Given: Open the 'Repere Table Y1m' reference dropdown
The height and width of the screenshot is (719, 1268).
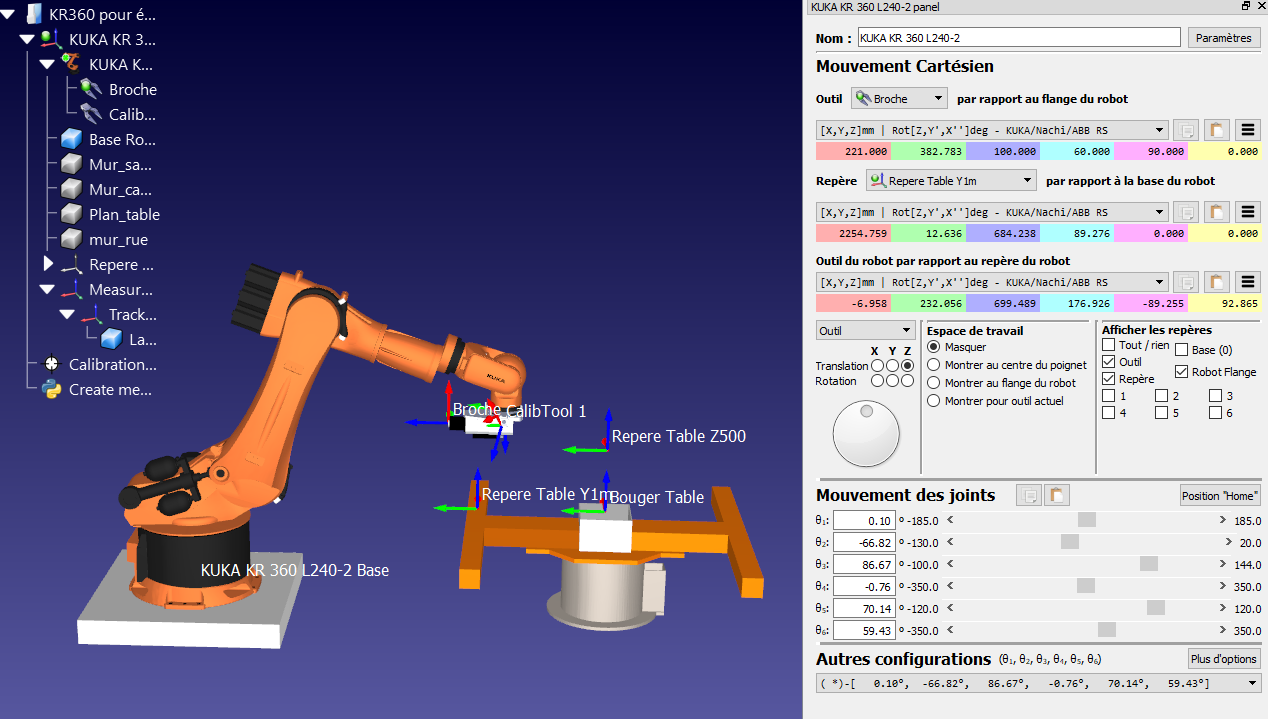Looking at the screenshot, I should [950, 181].
